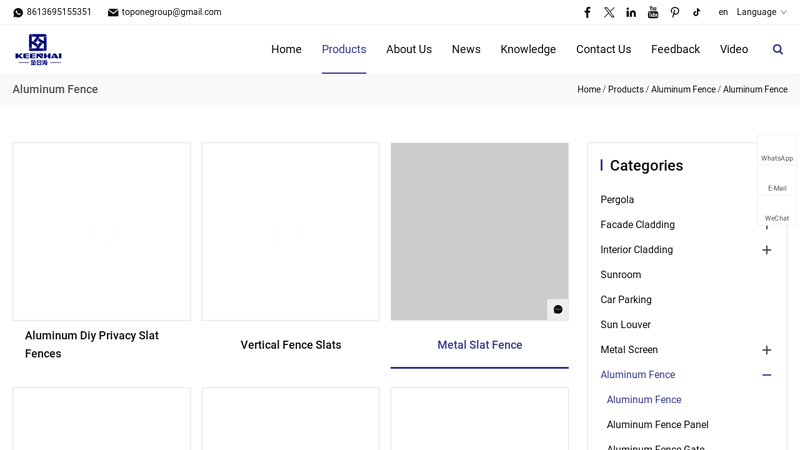Open the TikTok social icon

(697, 12)
